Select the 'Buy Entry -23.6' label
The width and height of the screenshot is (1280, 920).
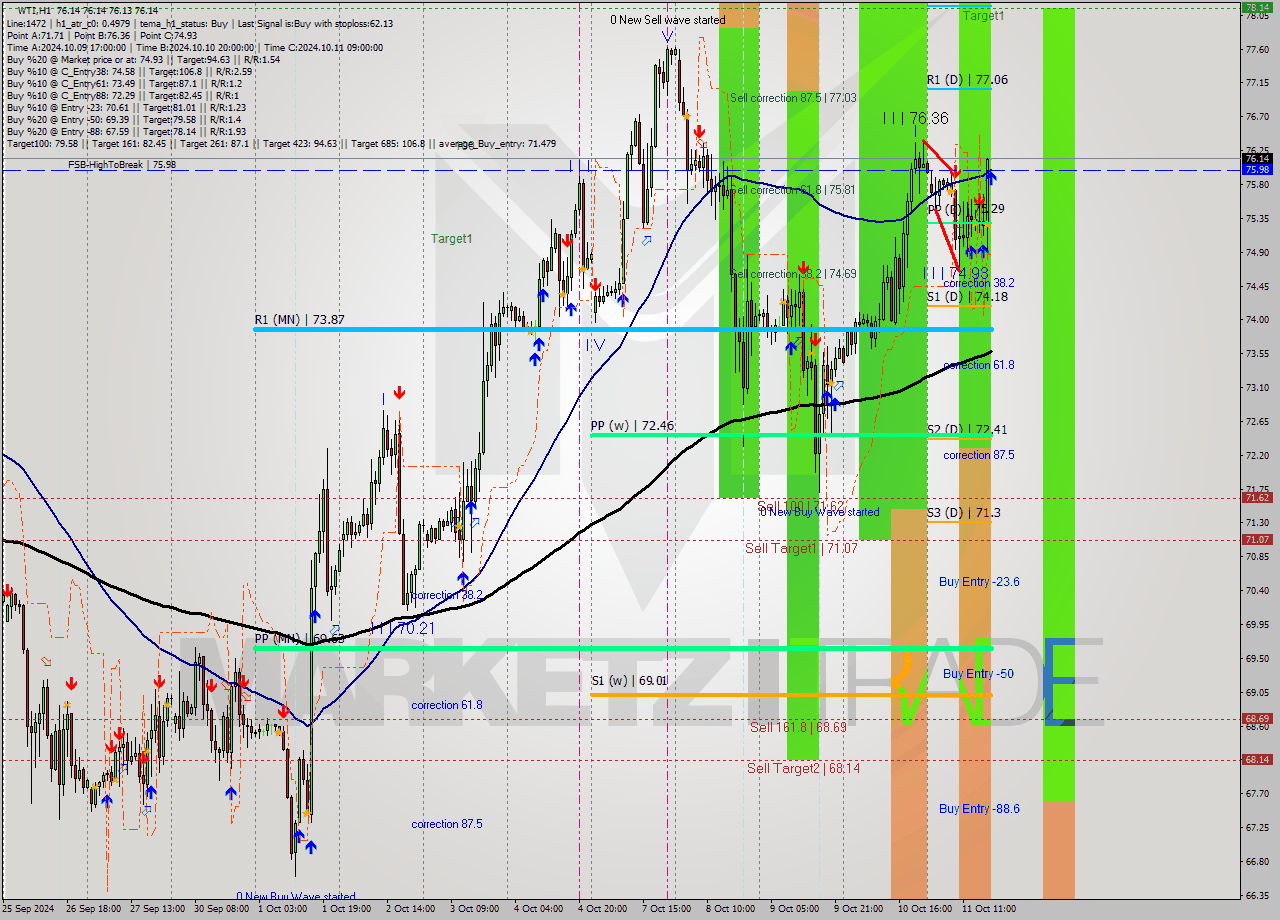click(x=979, y=581)
